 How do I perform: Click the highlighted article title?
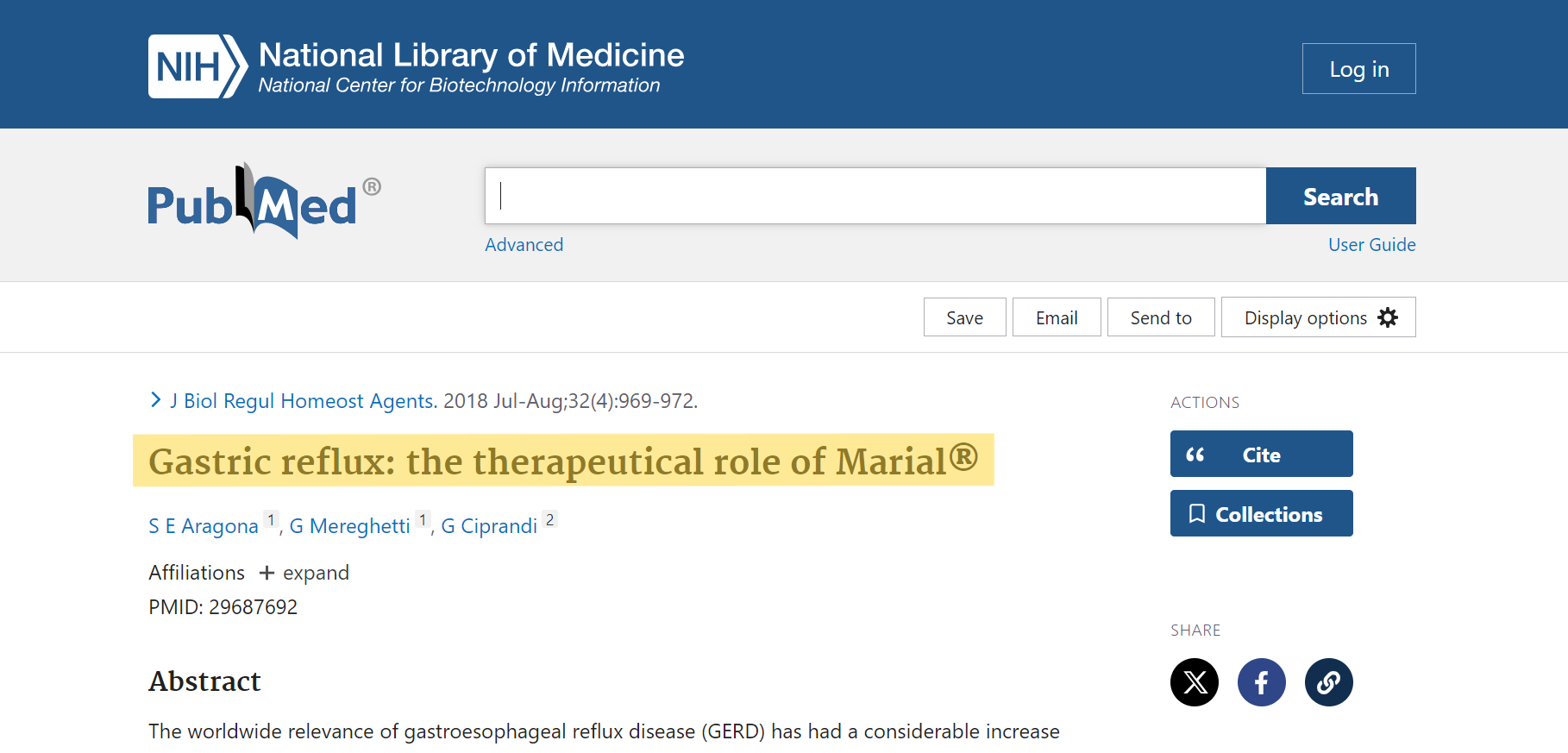(563, 461)
